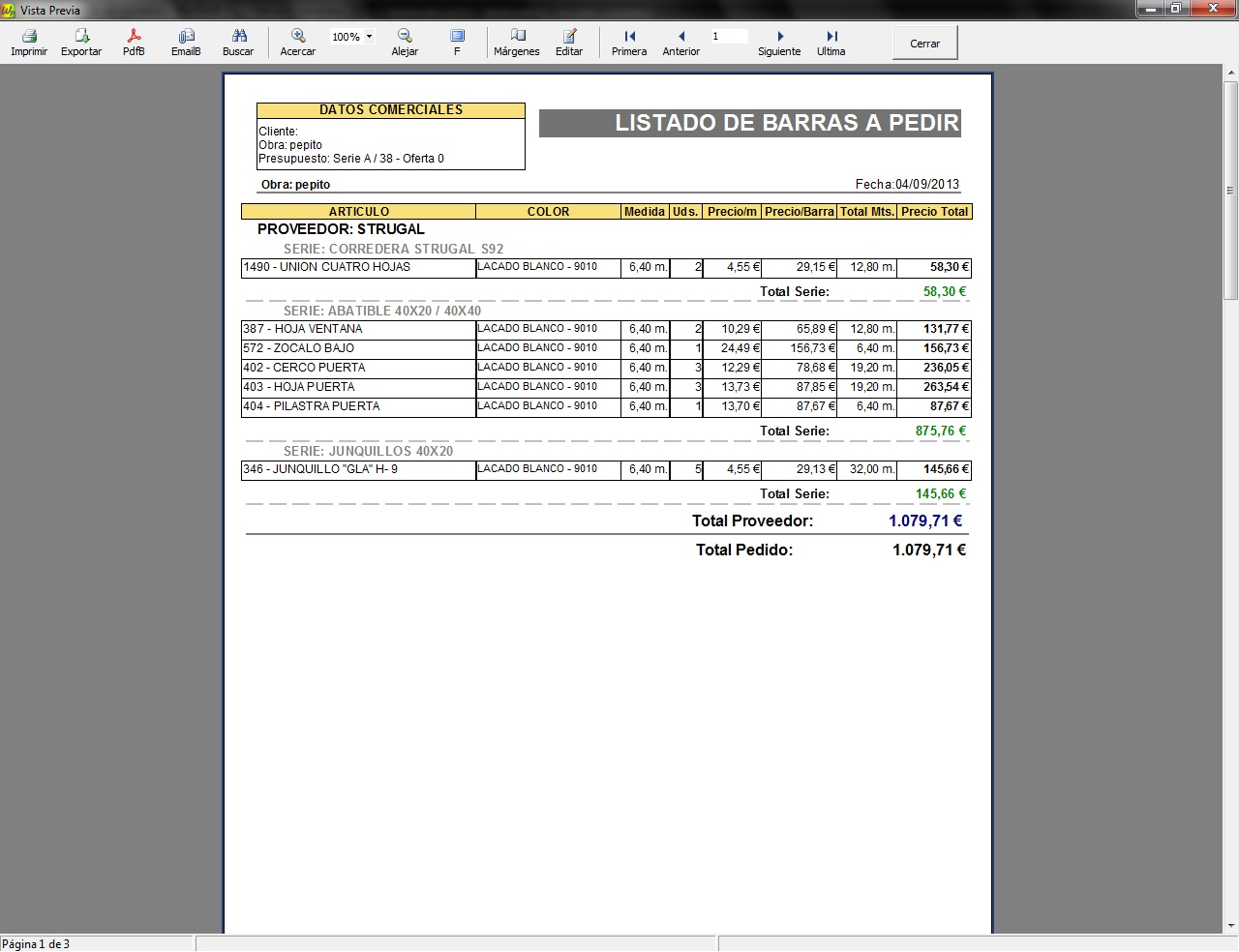This screenshot has width=1239, height=952.
Task: Select the row '387 - HOJA VENTANA'
Action: 606,329
